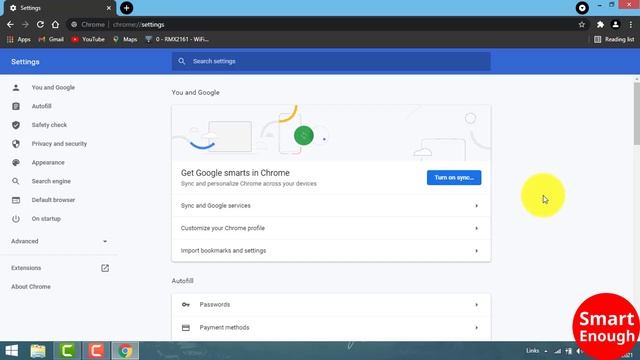The width and height of the screenshot is (640, 360).
Task: Click the circular icon in the title bar
Action: pyautogui.click(x=582, y=8)
